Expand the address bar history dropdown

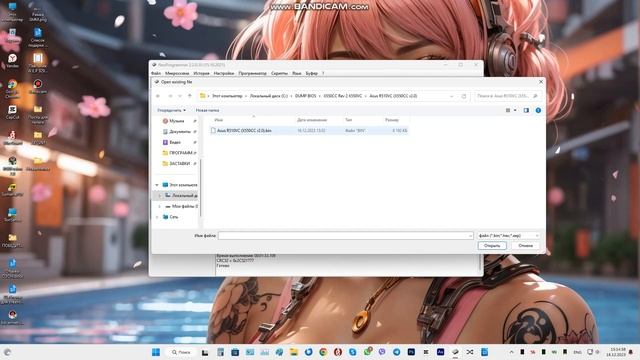coord(451,96)
